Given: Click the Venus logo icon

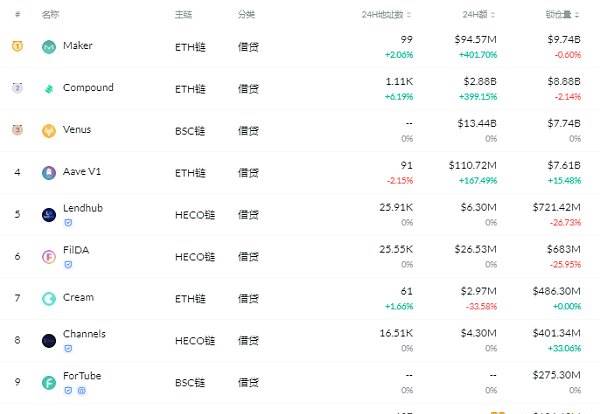Looking at the screenshot, I should [x=49, y=131].
